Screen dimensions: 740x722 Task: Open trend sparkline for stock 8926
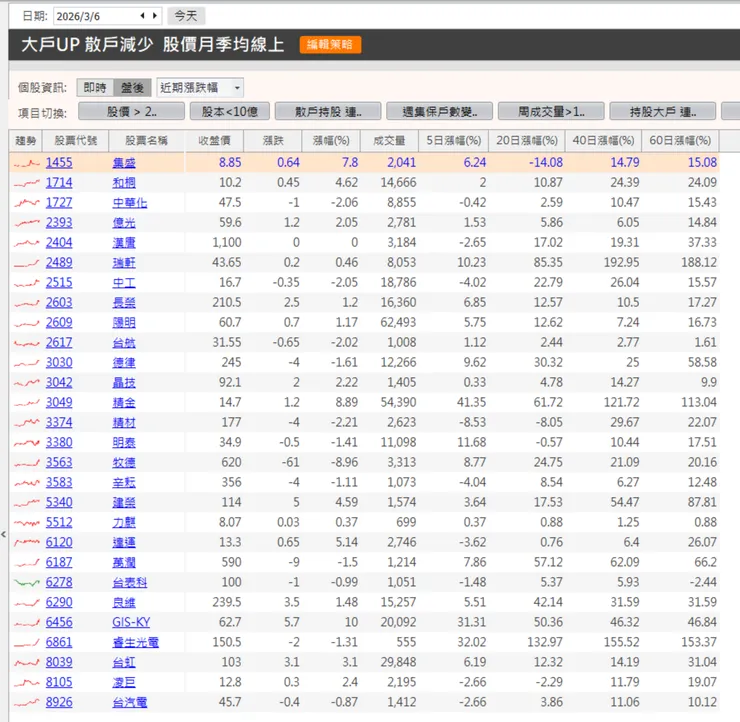point(27,703)
